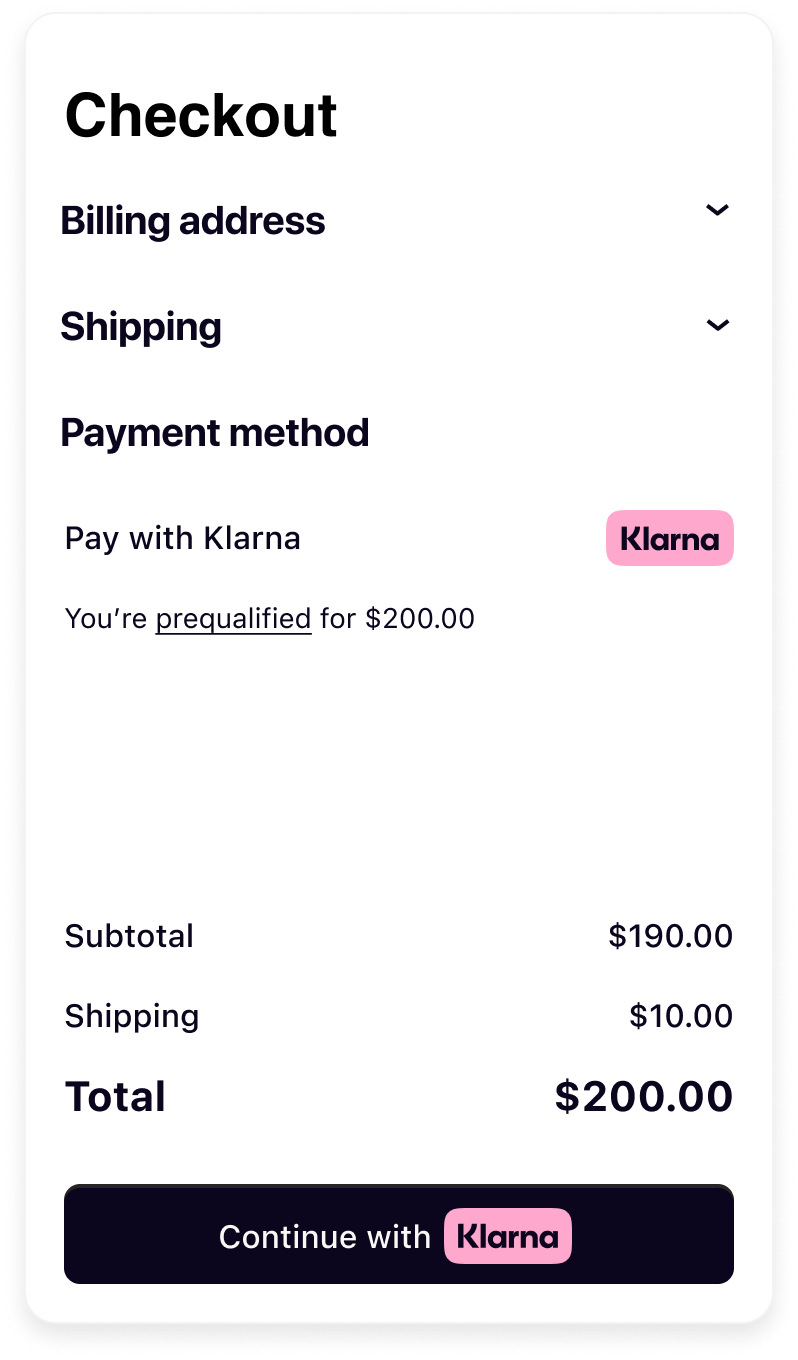
Task: Click the $10.00 shipping amount
Action: tap(681, 1016)
